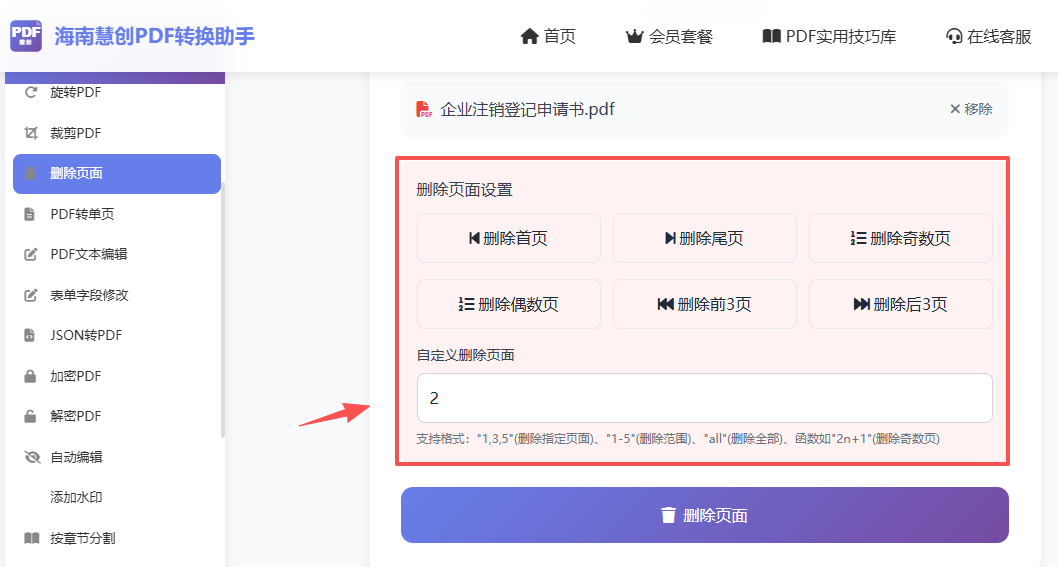
Task: Click the rotate icon next to 旋转PDF
Action: 30,92
